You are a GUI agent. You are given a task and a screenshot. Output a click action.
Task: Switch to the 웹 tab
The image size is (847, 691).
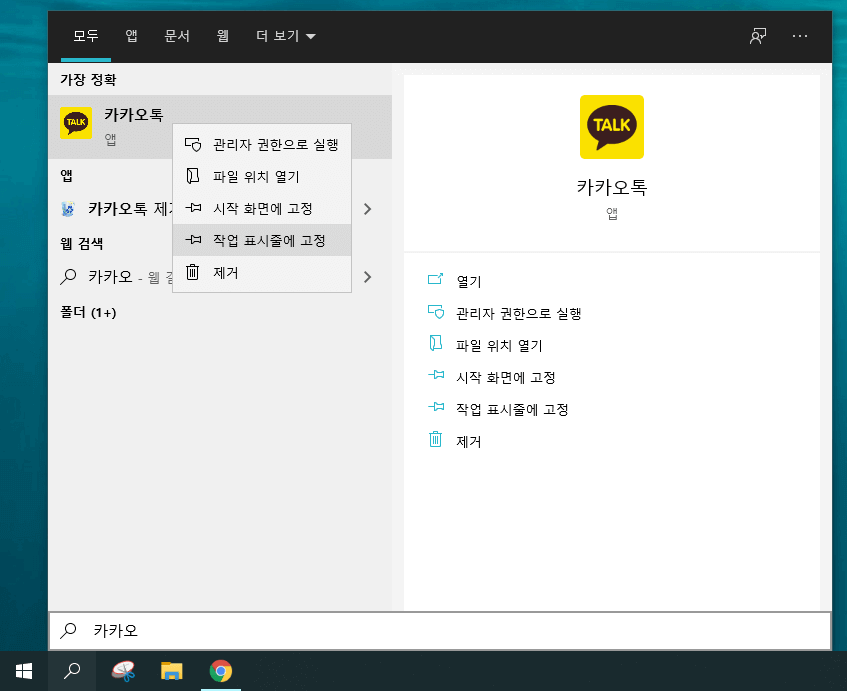(x=223, y=36)
